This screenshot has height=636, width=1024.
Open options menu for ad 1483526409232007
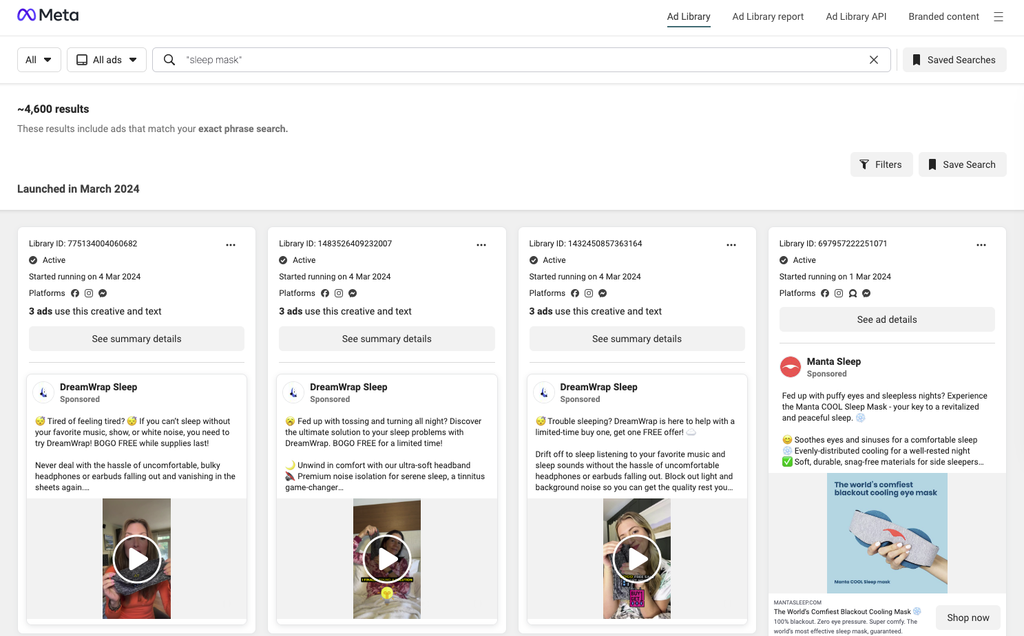[481, 245]
